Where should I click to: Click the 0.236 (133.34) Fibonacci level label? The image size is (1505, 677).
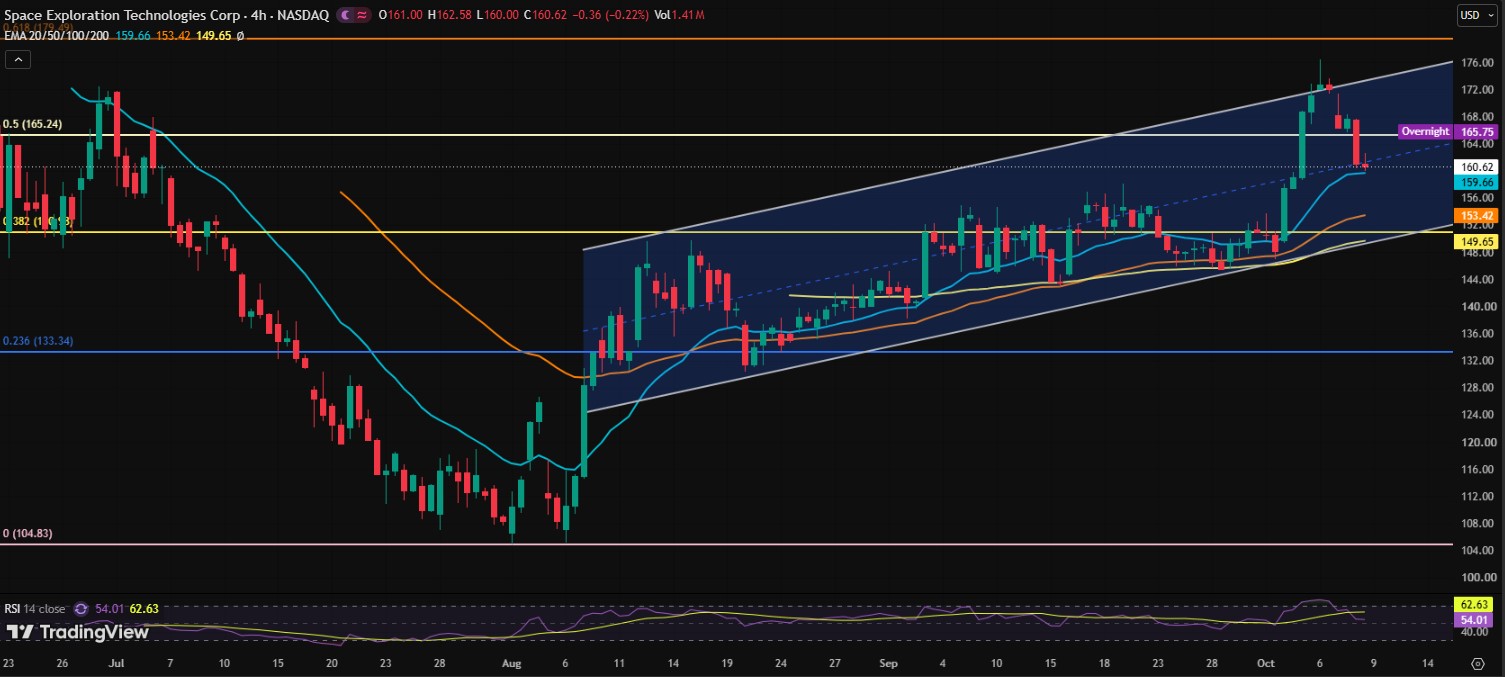pyautogui.click(x=37, y=341)
